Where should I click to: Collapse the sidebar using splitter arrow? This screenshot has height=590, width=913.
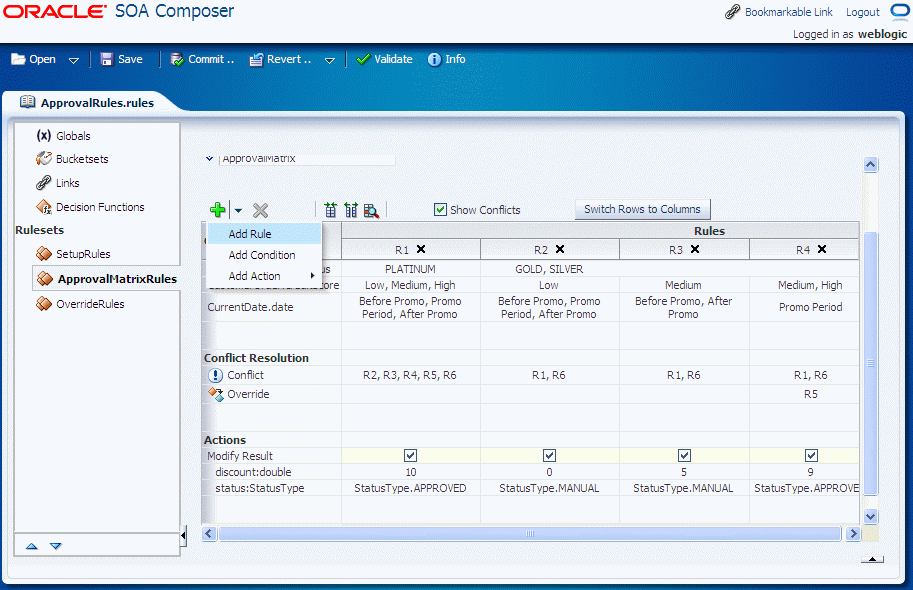(x=183, y=535)
